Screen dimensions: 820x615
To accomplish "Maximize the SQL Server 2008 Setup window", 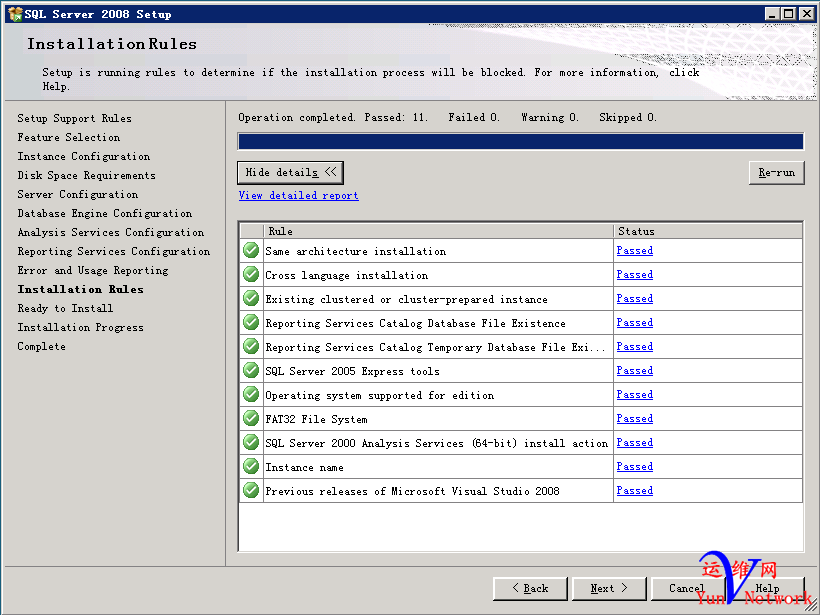I will tap(789, 14).
